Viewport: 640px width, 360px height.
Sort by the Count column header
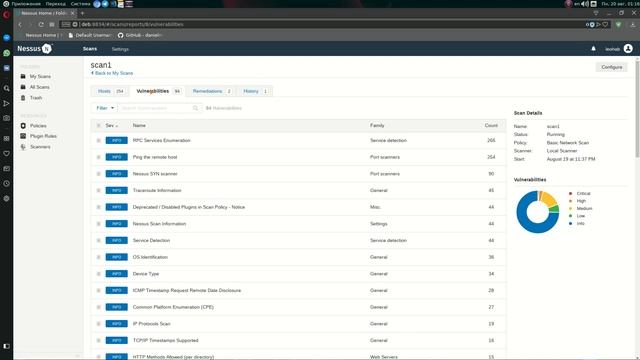tap(491, 126)
